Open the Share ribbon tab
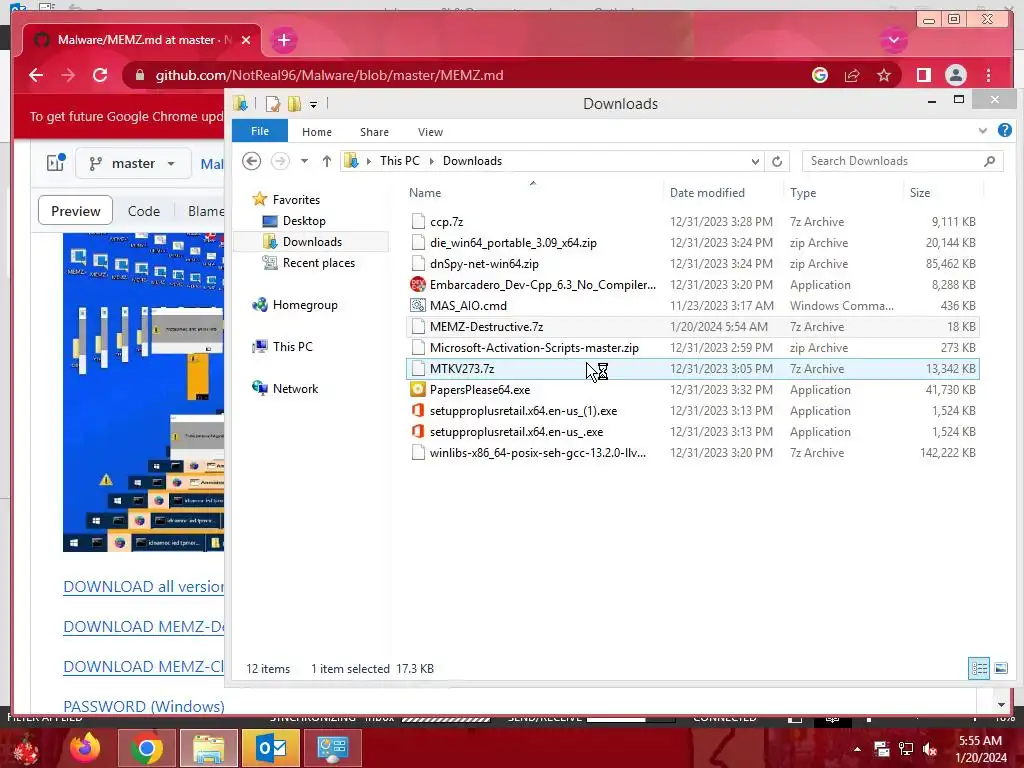Image resolution: width=1024 pixels, height=768 pixels. [374, 132]
